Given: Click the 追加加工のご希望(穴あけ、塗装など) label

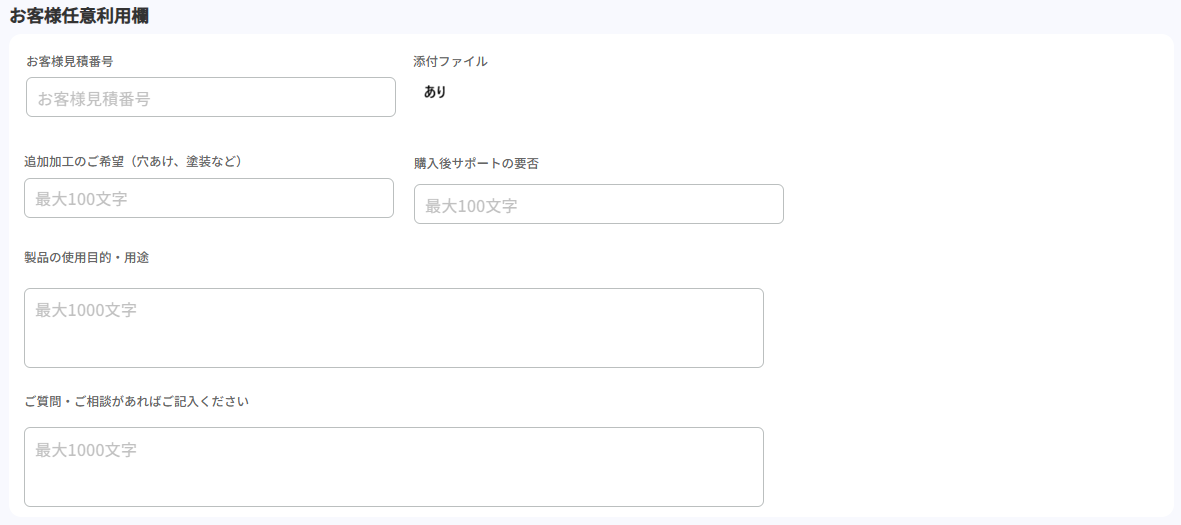Looking at the screenshot, I should (x=134, y=160).
